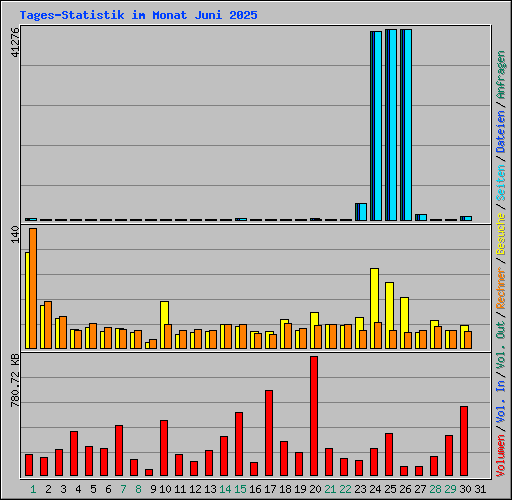Select day label 7 on the x-axis
This screenshot has width=512, height=500.
123,489
